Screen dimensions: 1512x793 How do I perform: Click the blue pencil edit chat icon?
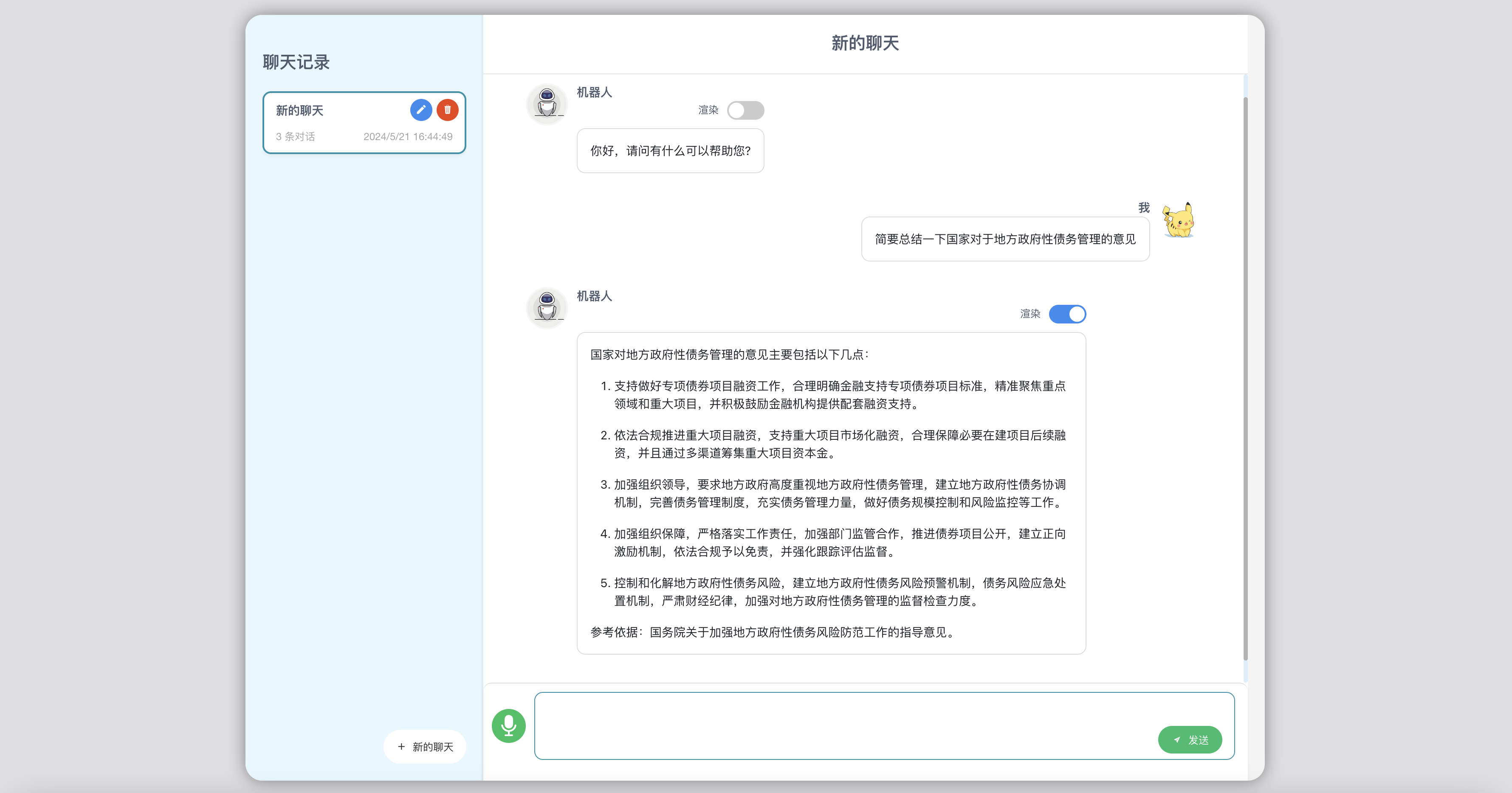pos(421,110)
